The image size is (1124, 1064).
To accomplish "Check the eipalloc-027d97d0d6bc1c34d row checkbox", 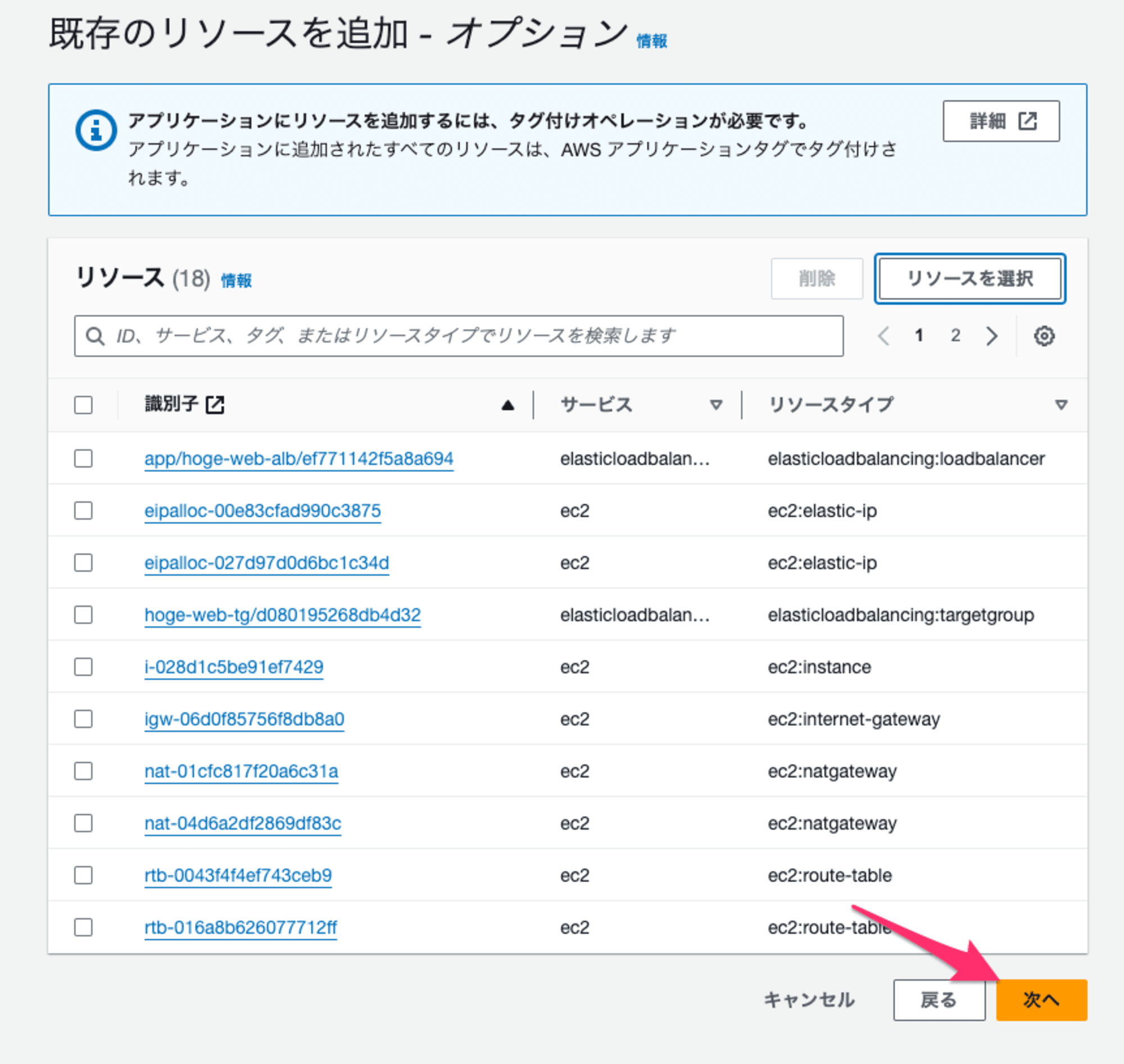I will (83, 563).
